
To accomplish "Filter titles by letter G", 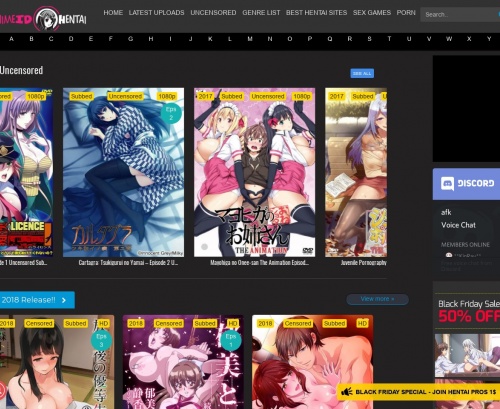I will click(131, 39).
